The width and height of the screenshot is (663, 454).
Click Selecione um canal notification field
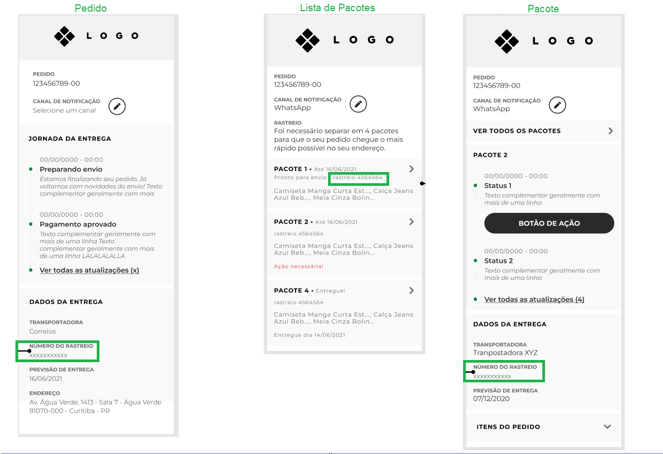64,110
